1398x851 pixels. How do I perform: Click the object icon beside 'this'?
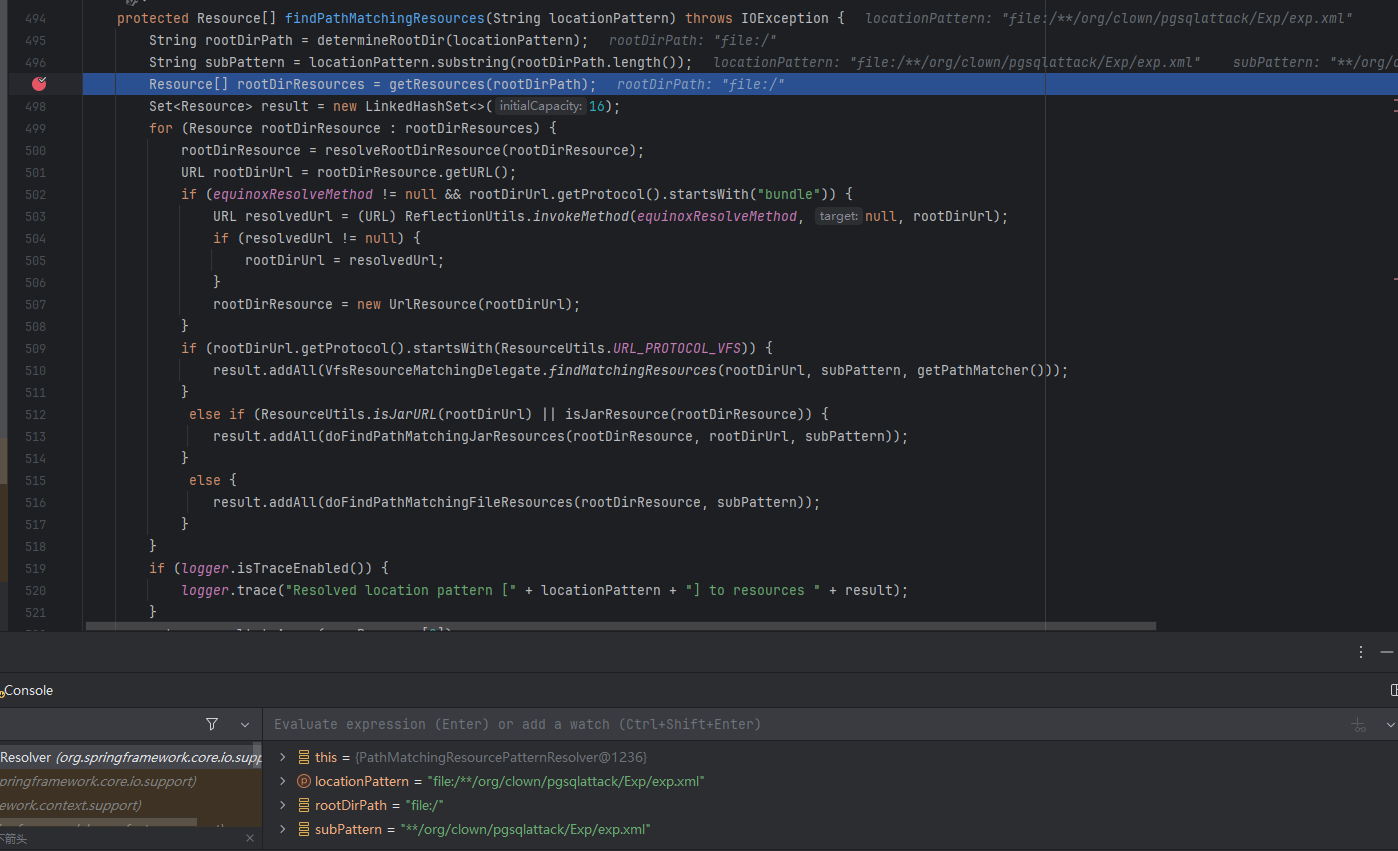point(305,757)
